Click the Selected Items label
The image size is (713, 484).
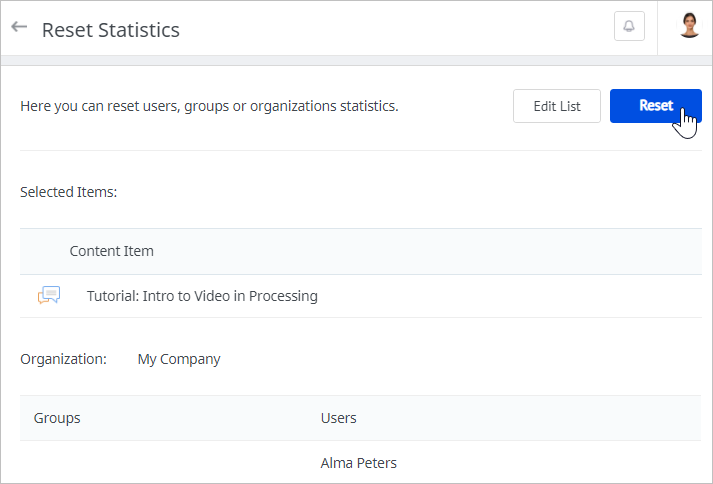coord(68,191)
